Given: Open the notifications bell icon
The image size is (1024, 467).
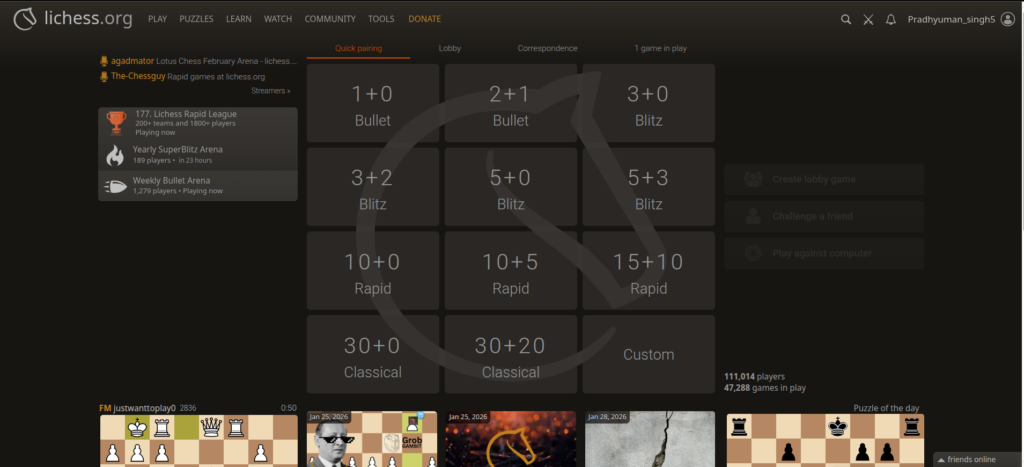Looking at the screenshot, I should click(890, 20).
